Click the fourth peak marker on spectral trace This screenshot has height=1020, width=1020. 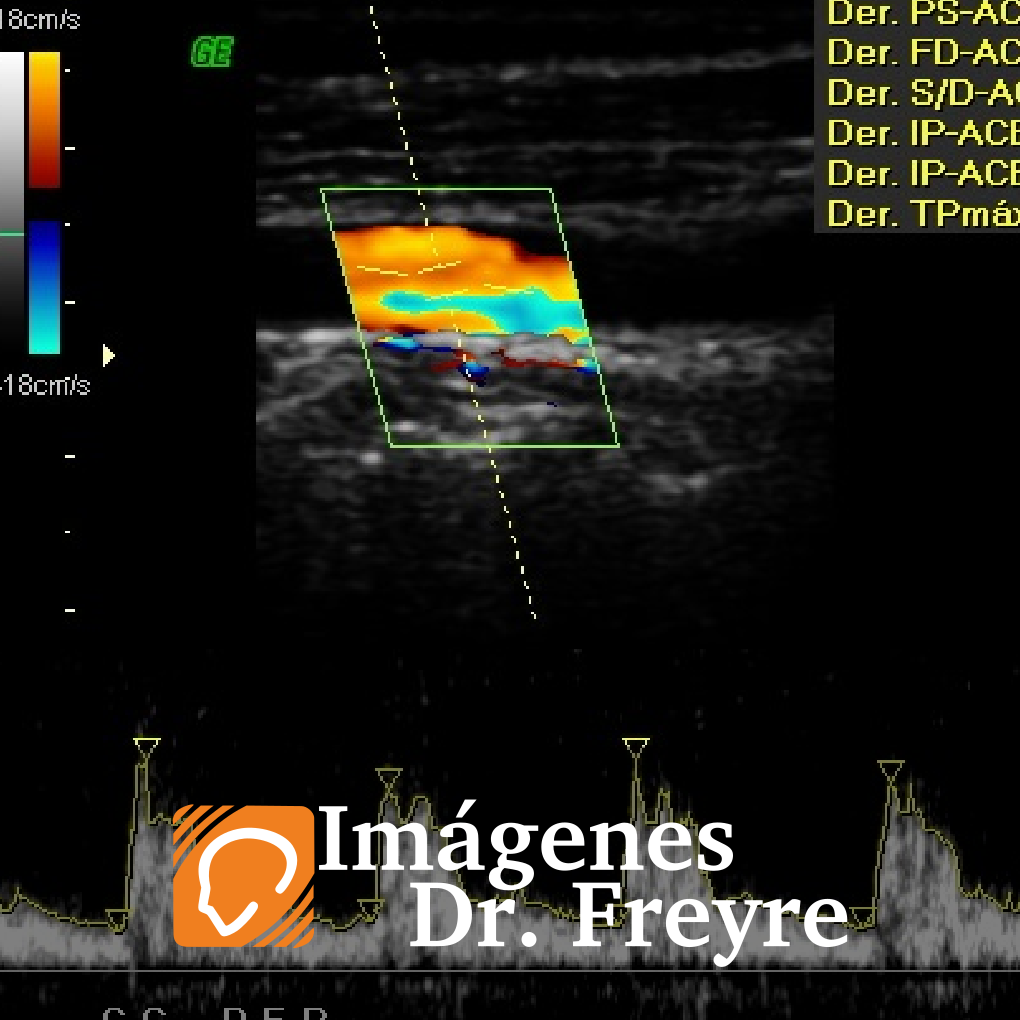[891, 768]
